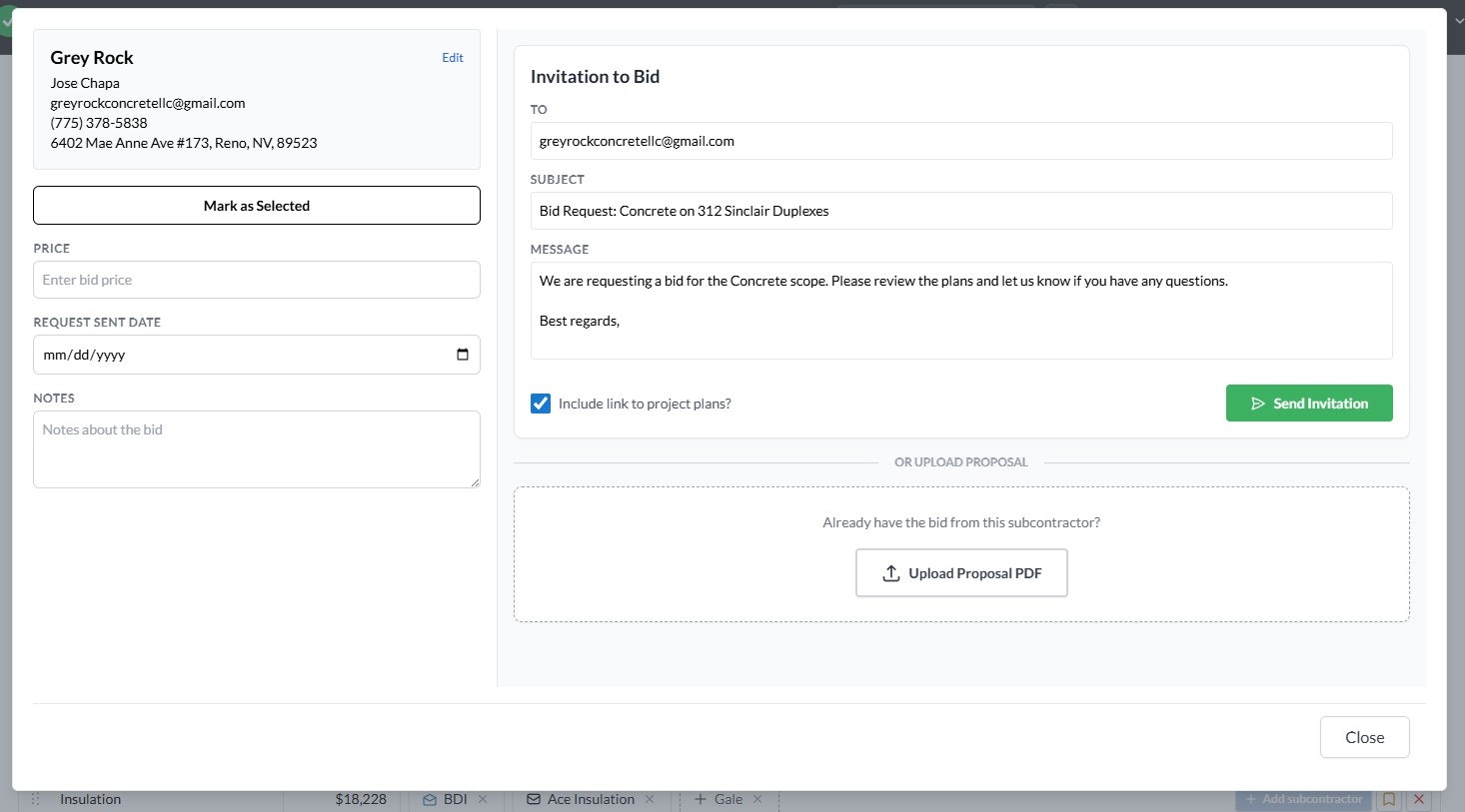Open the Request Sent Date calendar picker
Viewport: 1465px width, 812px height.
(462, 354)
